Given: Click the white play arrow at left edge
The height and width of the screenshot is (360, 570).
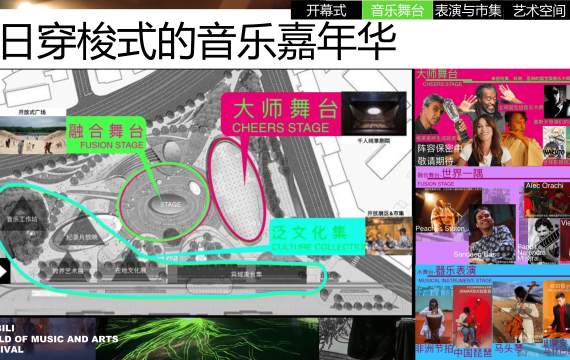Looking at the screenshot, I should pos(4,271).
